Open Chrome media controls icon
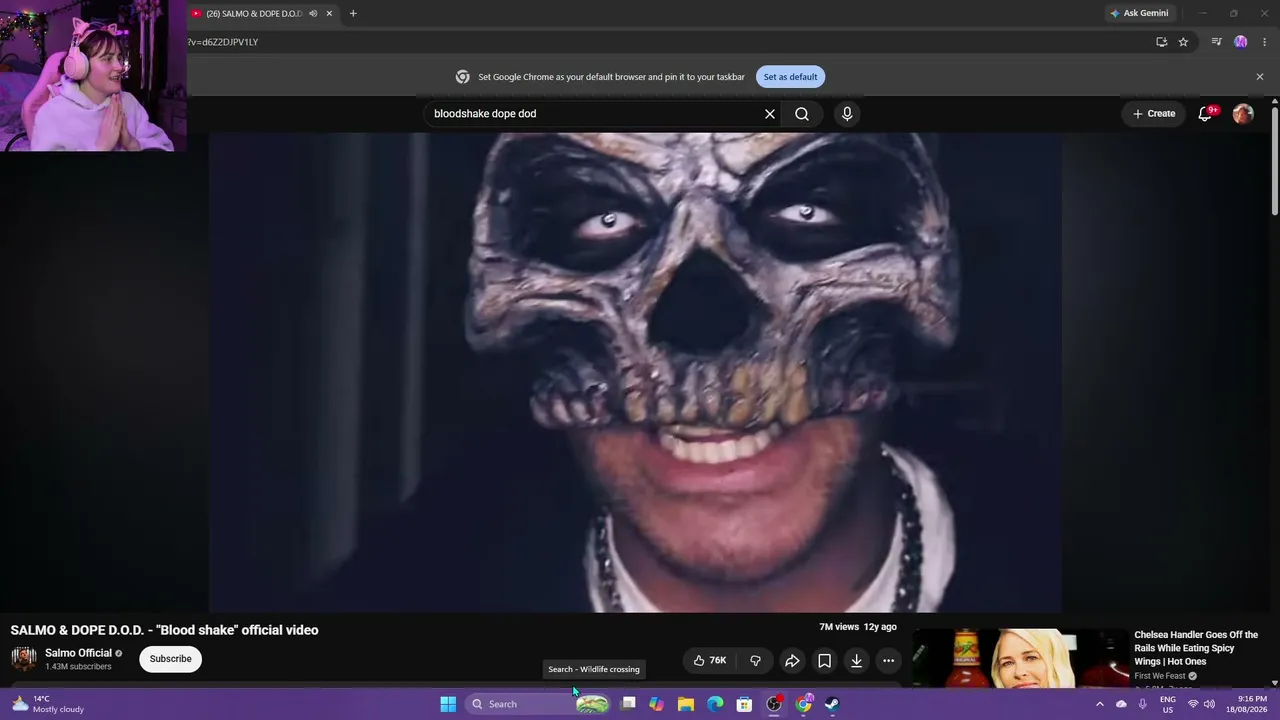The width and height of the screenshot is (1280, 720). click(1216, 42)
